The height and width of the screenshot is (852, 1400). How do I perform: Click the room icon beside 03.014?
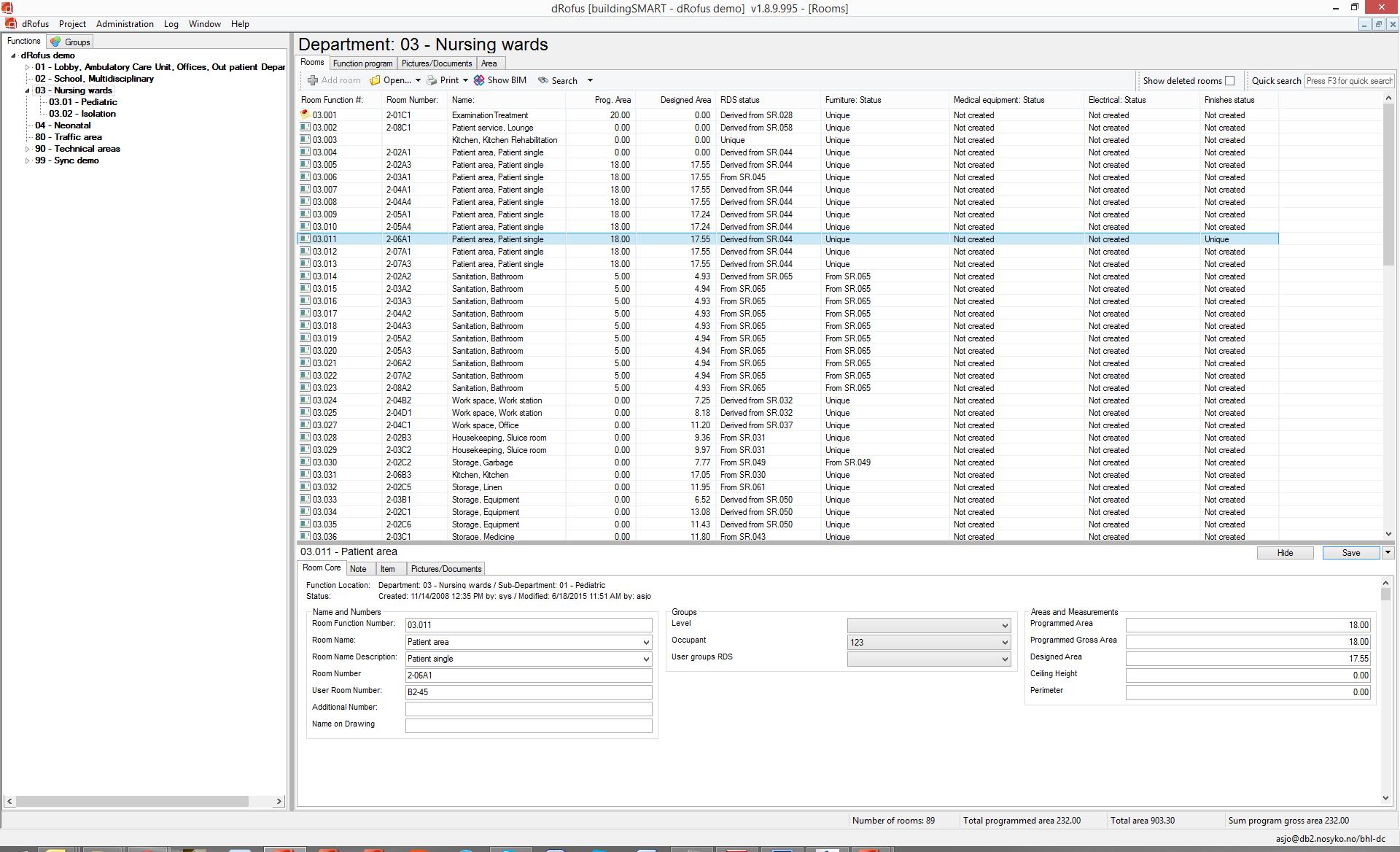(305, 276)
